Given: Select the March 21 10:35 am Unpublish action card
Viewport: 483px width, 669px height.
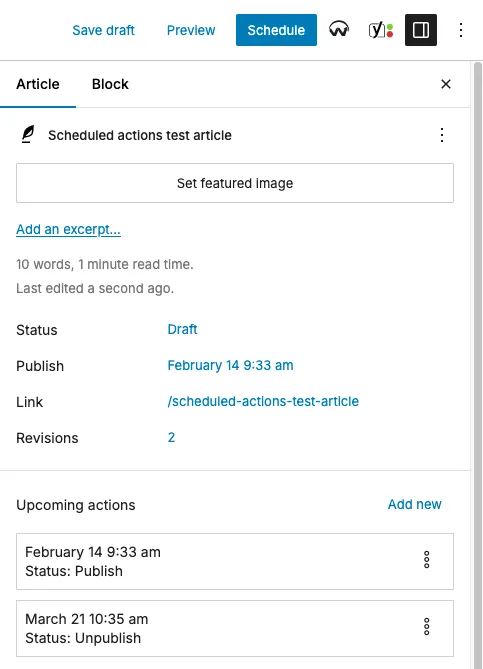Looking at the screenshot, I should [235, 628].
